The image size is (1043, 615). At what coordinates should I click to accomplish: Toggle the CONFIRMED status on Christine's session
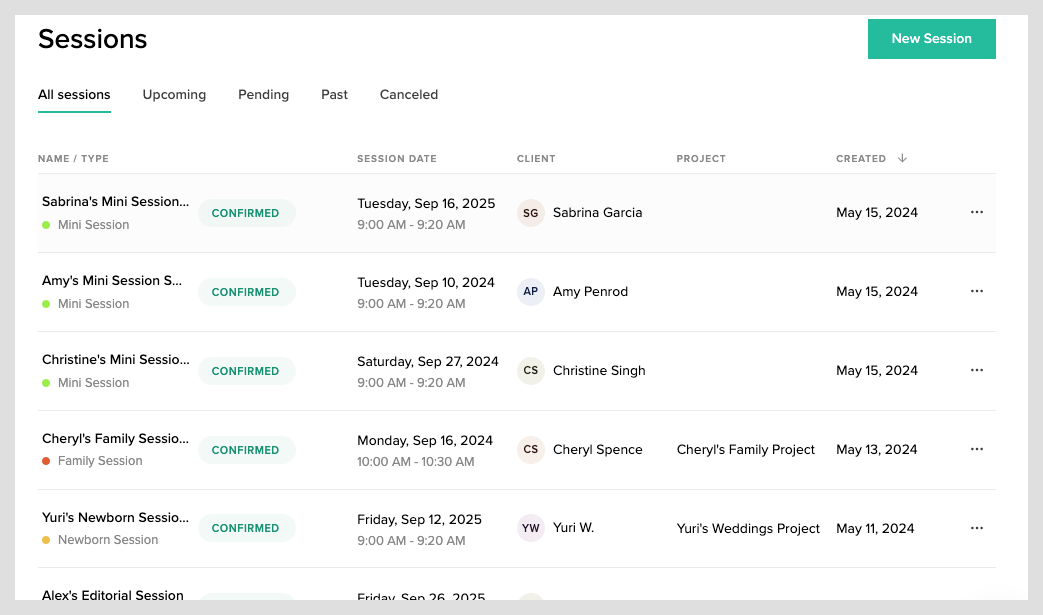tap(246, 371)
